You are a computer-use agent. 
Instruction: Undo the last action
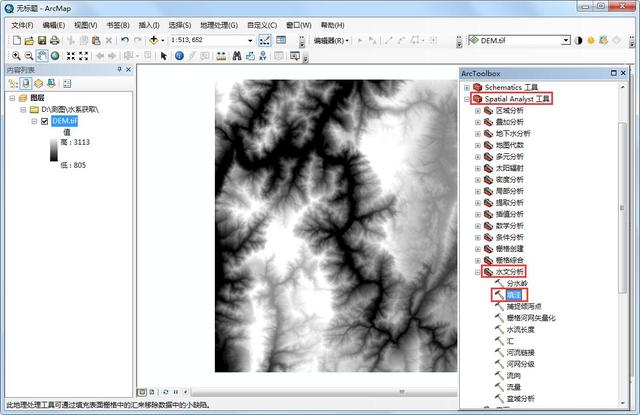coord(125,40)
